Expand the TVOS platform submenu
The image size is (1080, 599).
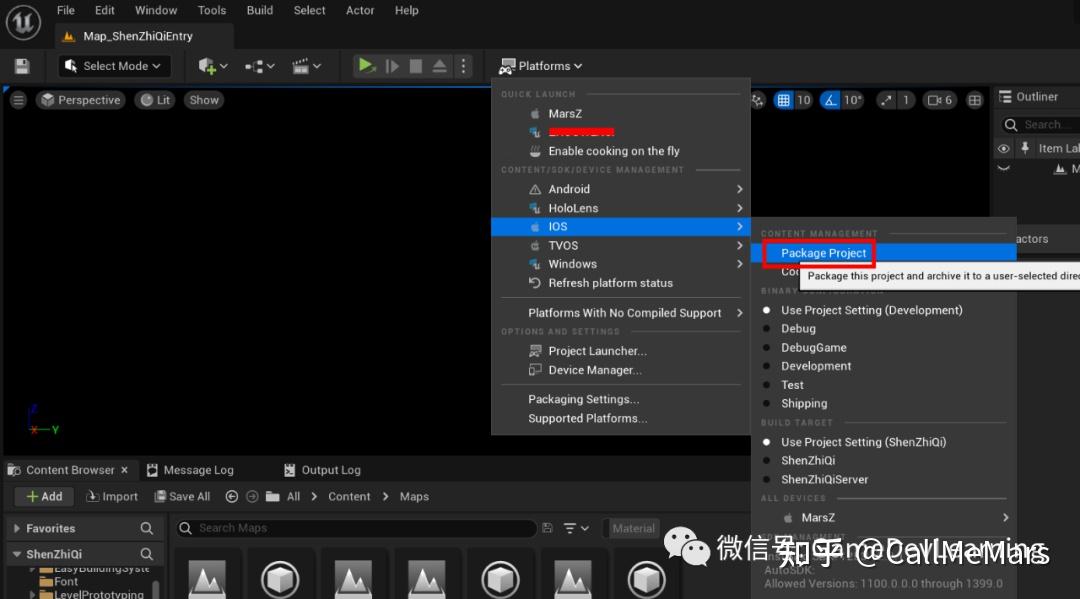coord(621,246)
